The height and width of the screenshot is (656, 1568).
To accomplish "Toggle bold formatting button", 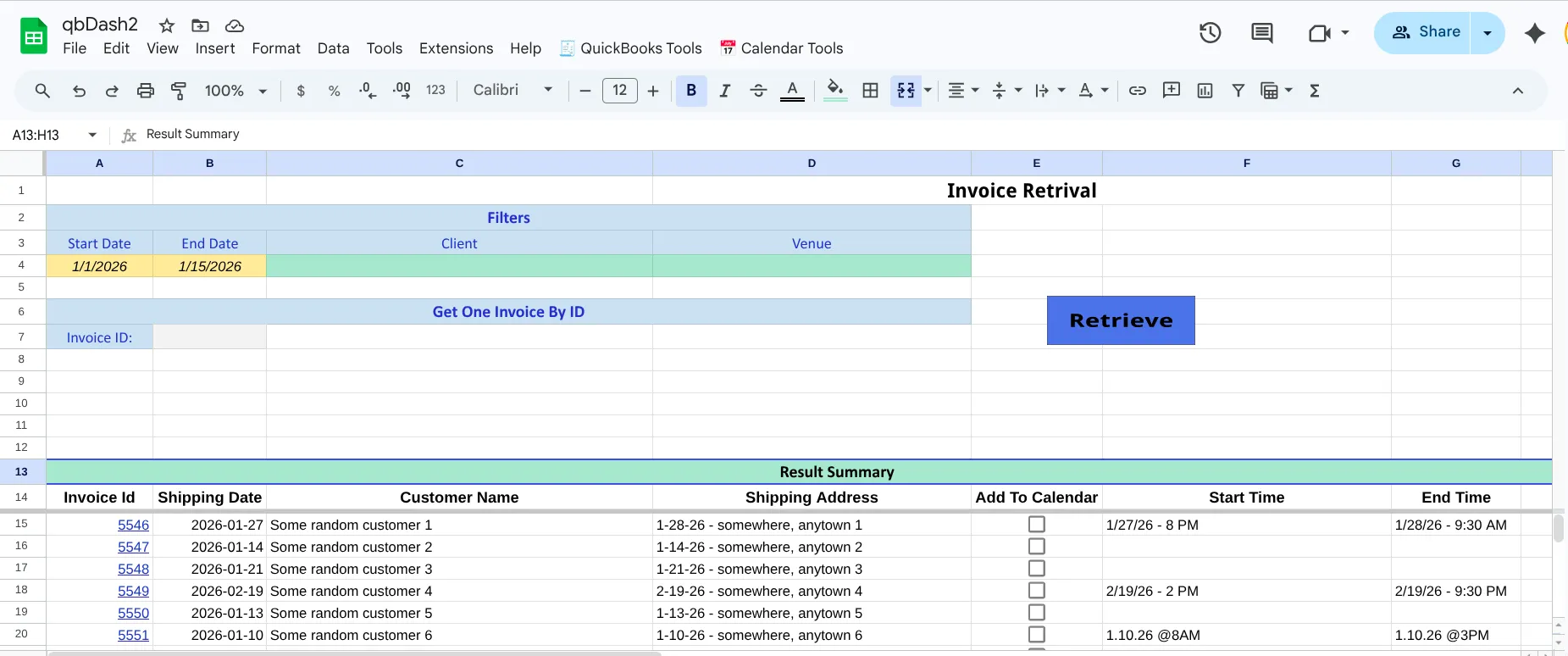I will tap(691, 91).
